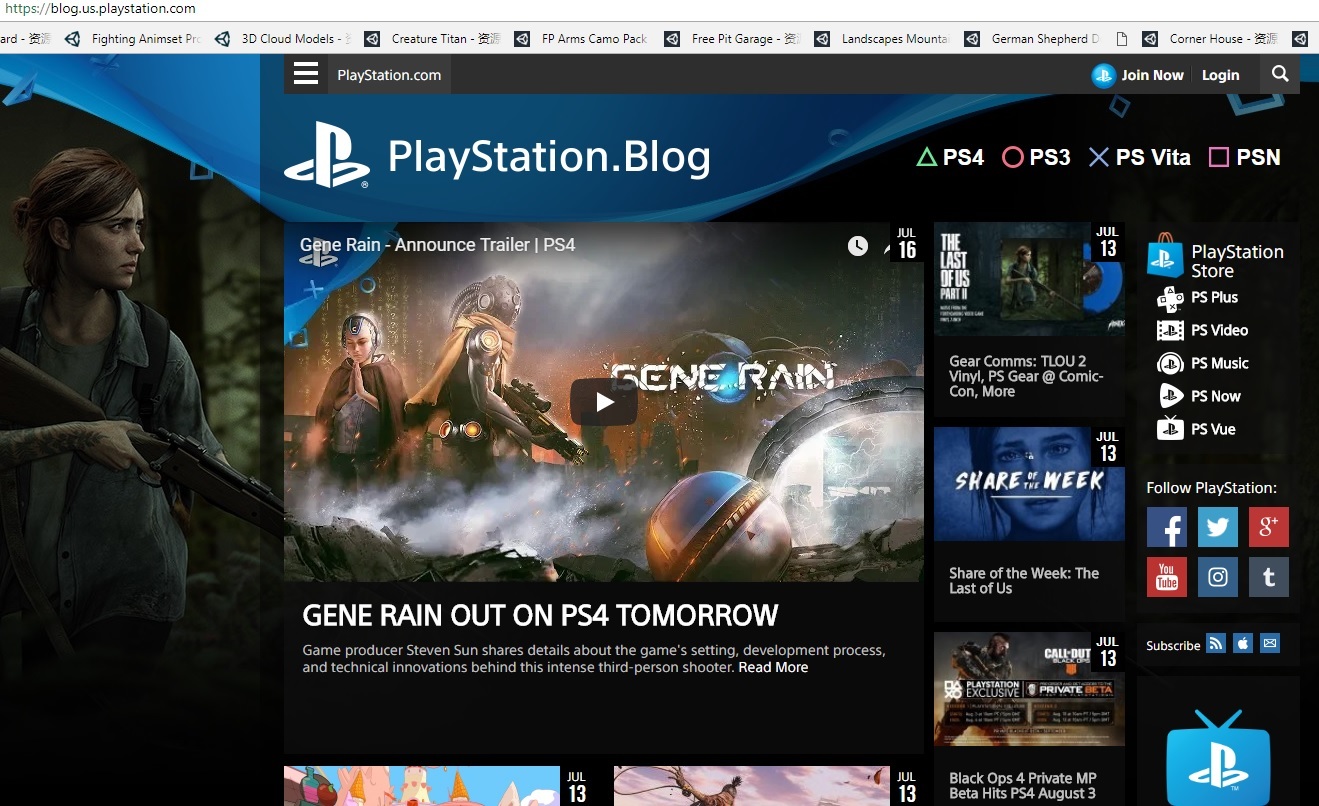Screen dimensions: 1319x806
Task: Click the Google Plus icon
Action: pos(1268,527)
